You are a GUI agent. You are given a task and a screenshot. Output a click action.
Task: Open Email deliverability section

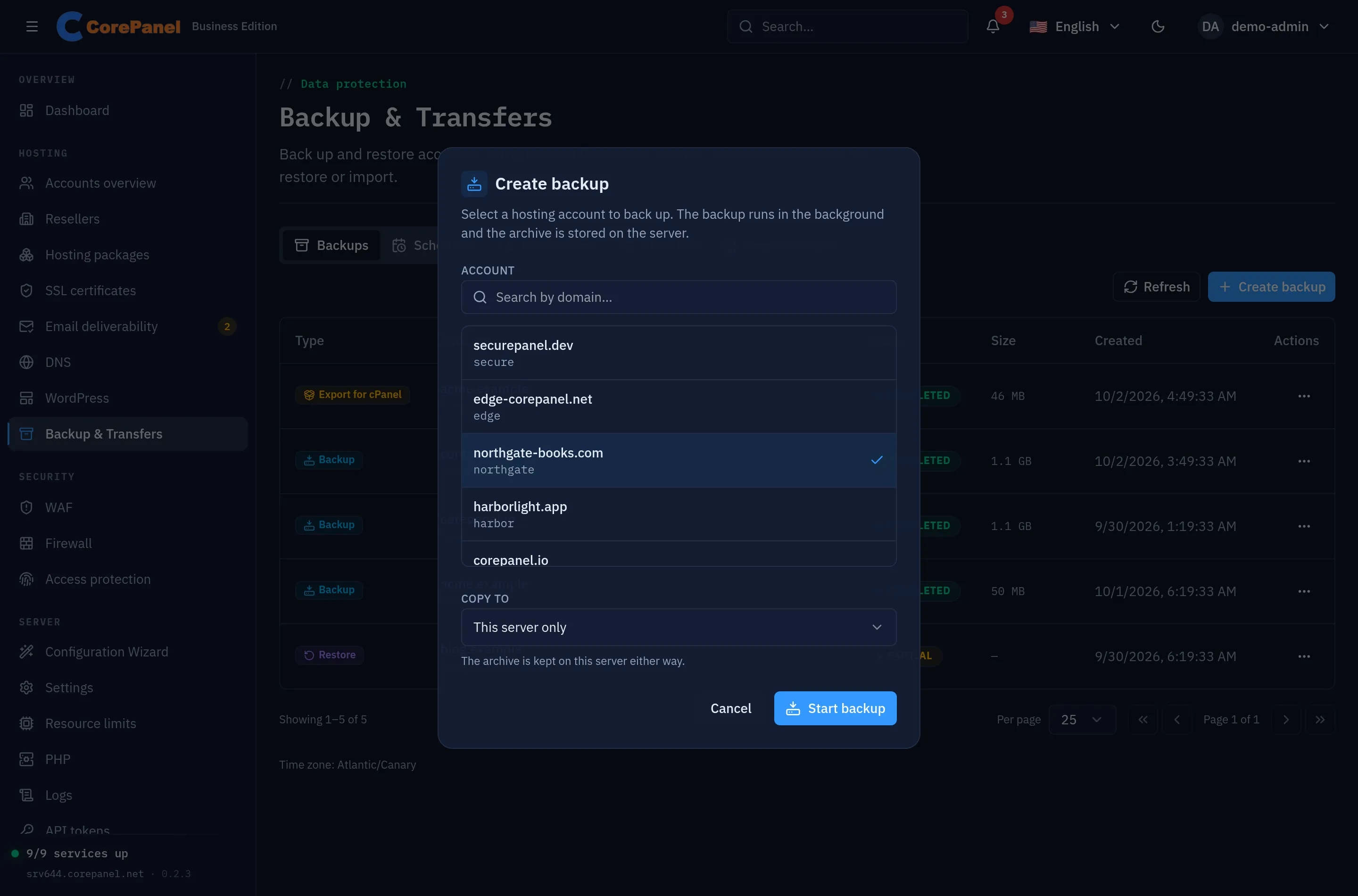click(x=128, y=326)
